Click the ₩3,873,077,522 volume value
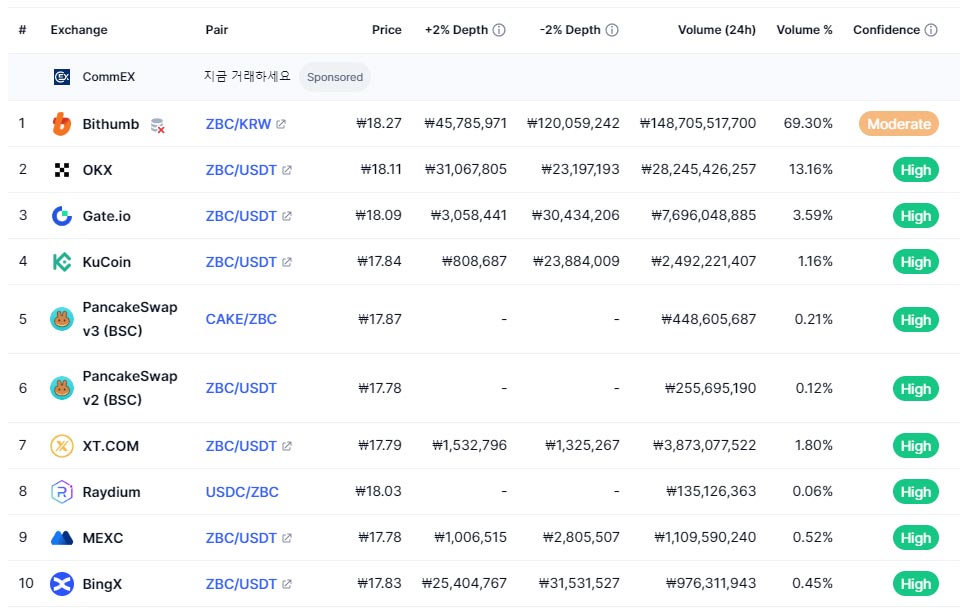The height and width of the screenshot is (610, 960). point(704,445)
